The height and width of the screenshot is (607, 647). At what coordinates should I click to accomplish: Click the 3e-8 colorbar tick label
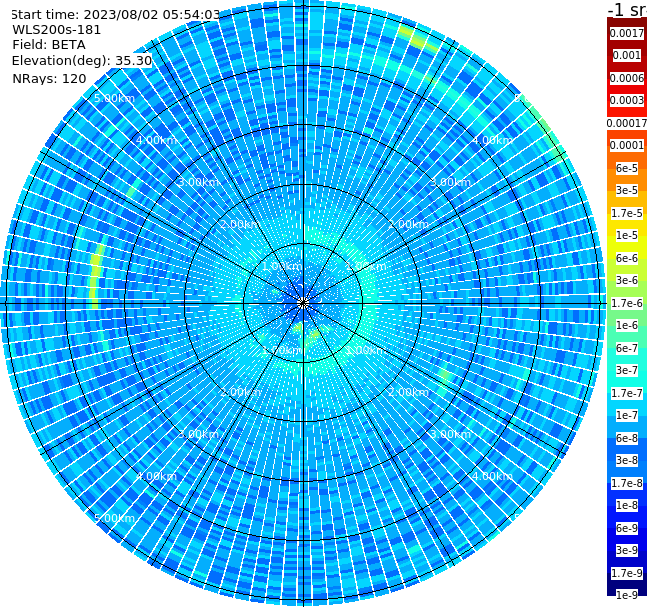point(627,460)
